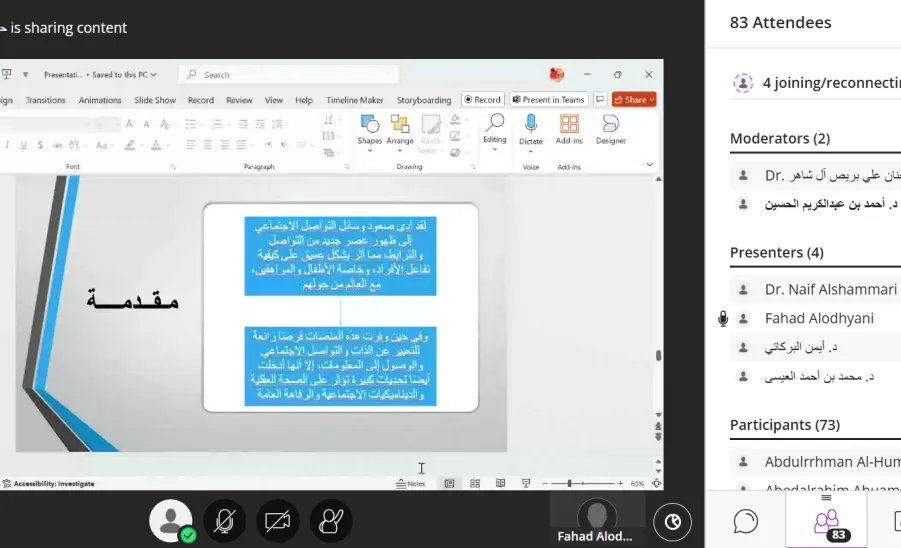Open the Transitions tab
901x548 pixels.
45,100
